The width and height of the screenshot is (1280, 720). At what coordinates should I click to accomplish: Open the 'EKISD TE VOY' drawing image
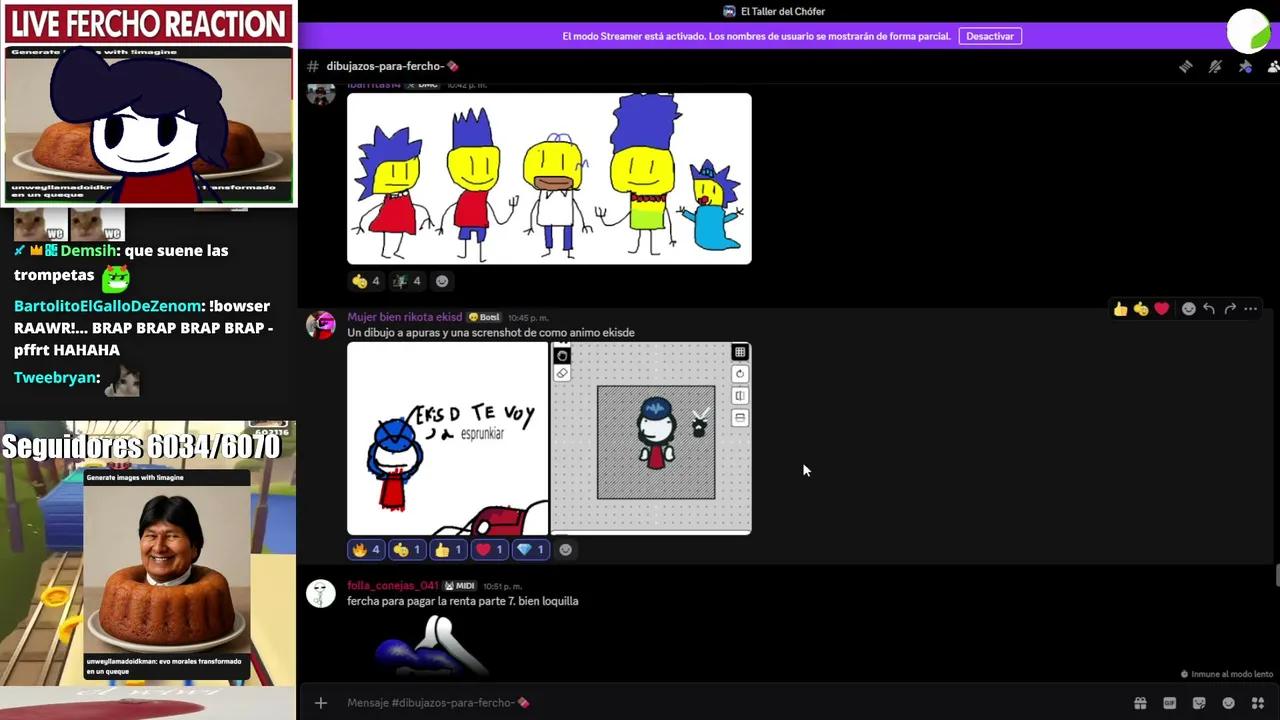[x=447, y=438]
